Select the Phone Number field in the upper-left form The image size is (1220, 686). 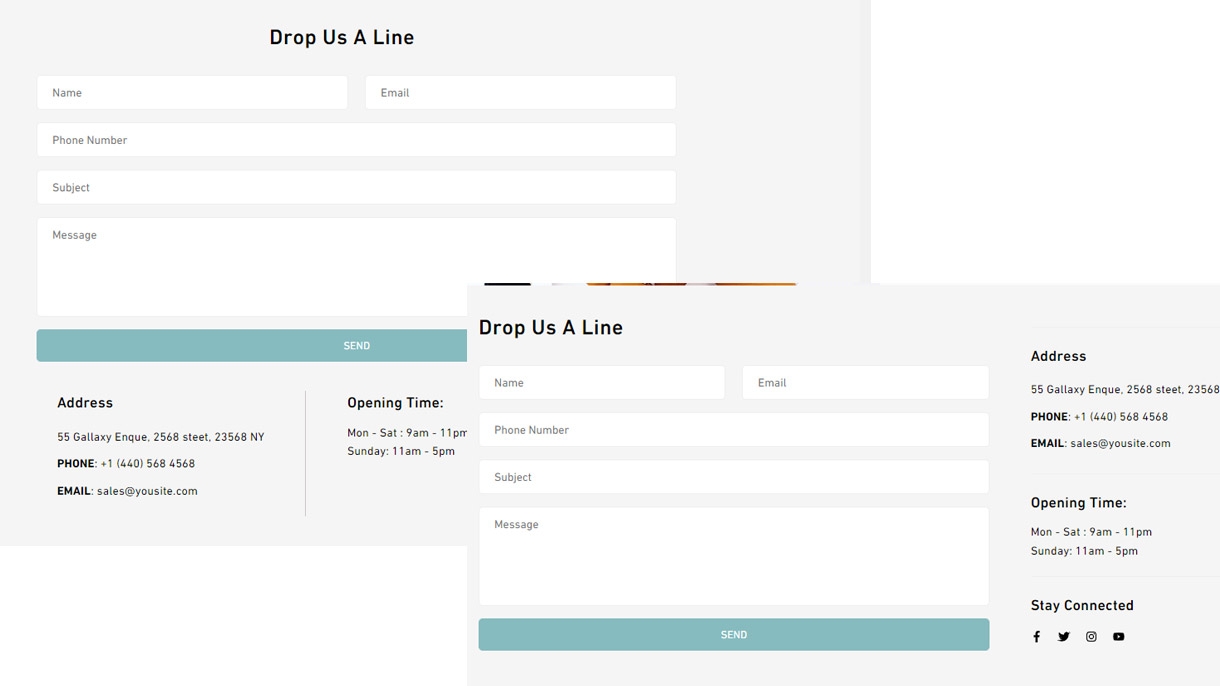point(356,140)
